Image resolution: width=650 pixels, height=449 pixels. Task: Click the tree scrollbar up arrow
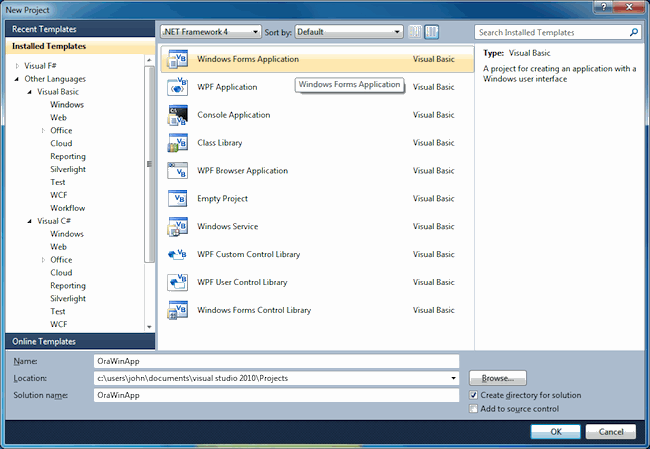[x=149, y=60]
